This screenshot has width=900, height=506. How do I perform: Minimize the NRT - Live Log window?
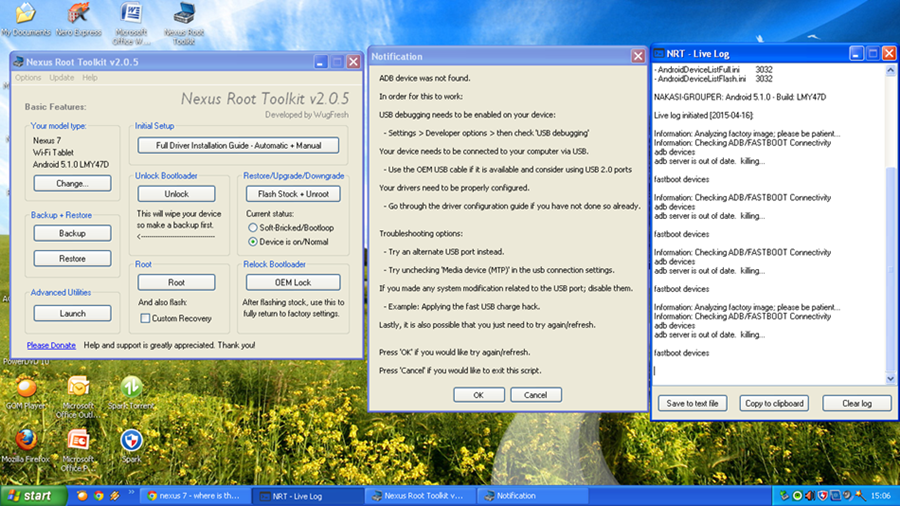click(x=856, y=53)
